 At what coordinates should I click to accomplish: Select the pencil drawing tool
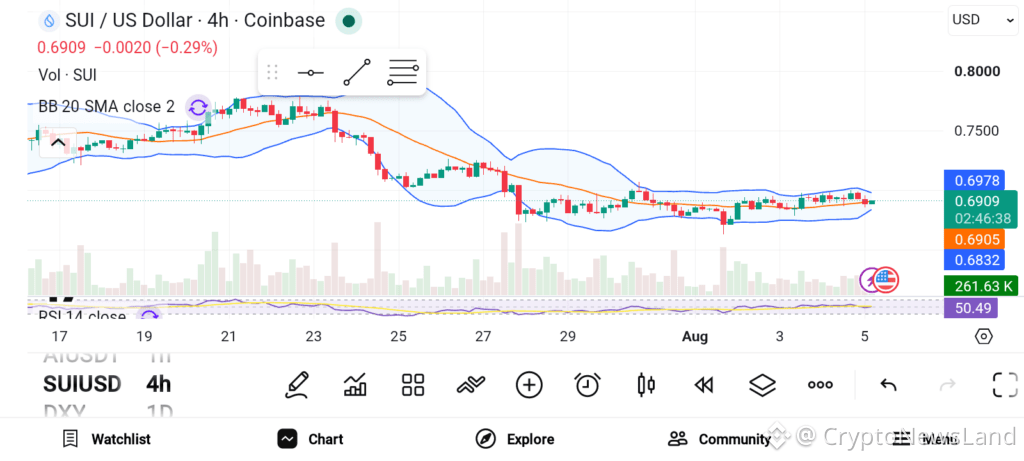(297, 385)
